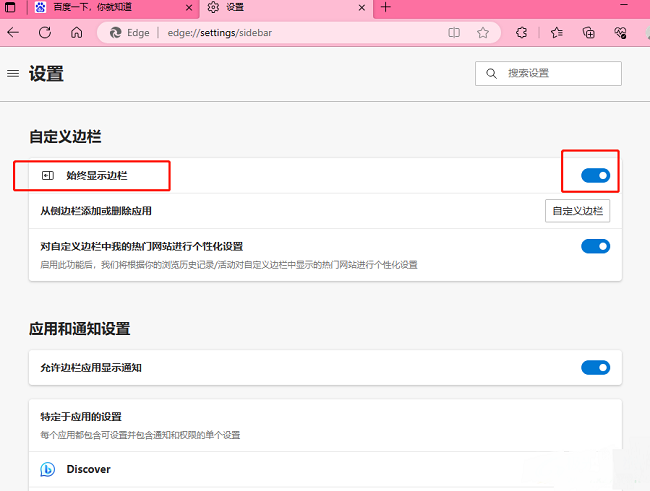The width and height of the screenshot is (650, 491).
Task: Disable the 始终显示边栏 toggle
Action: 595,176
